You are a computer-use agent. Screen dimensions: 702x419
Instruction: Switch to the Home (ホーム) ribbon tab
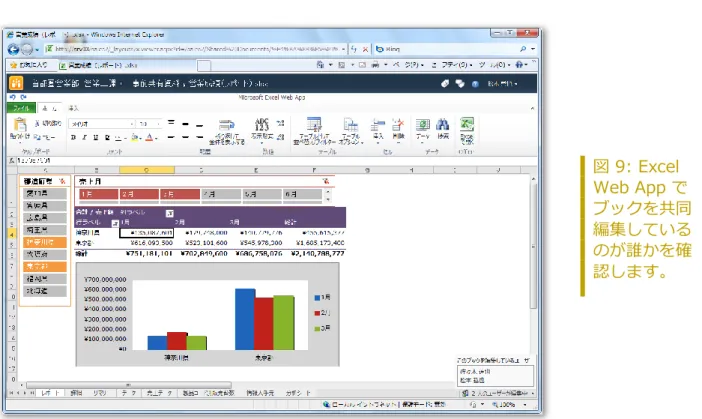pos(50,108)
